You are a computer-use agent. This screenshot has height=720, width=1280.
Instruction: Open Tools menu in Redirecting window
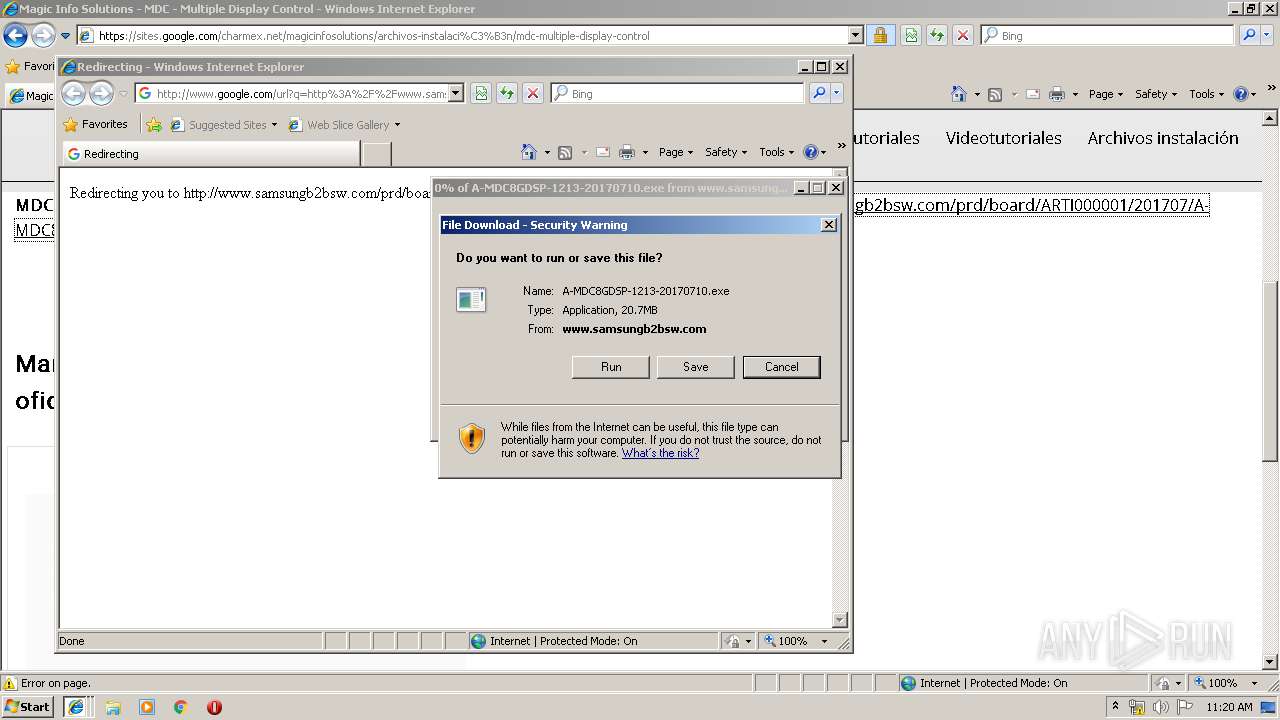click(x=776, y=152)
